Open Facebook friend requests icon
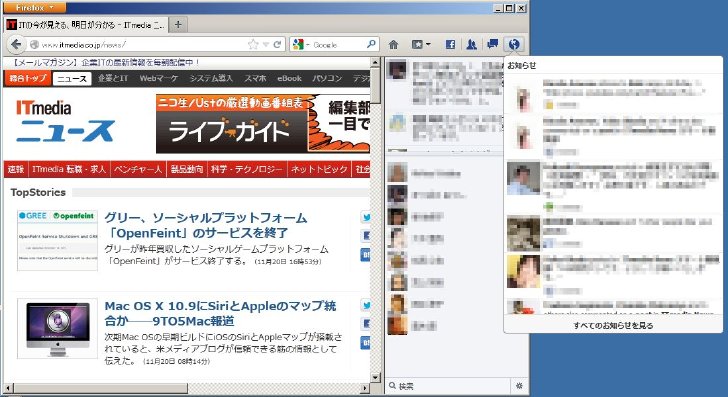This screenshot has width=728, height=397. 471,45
